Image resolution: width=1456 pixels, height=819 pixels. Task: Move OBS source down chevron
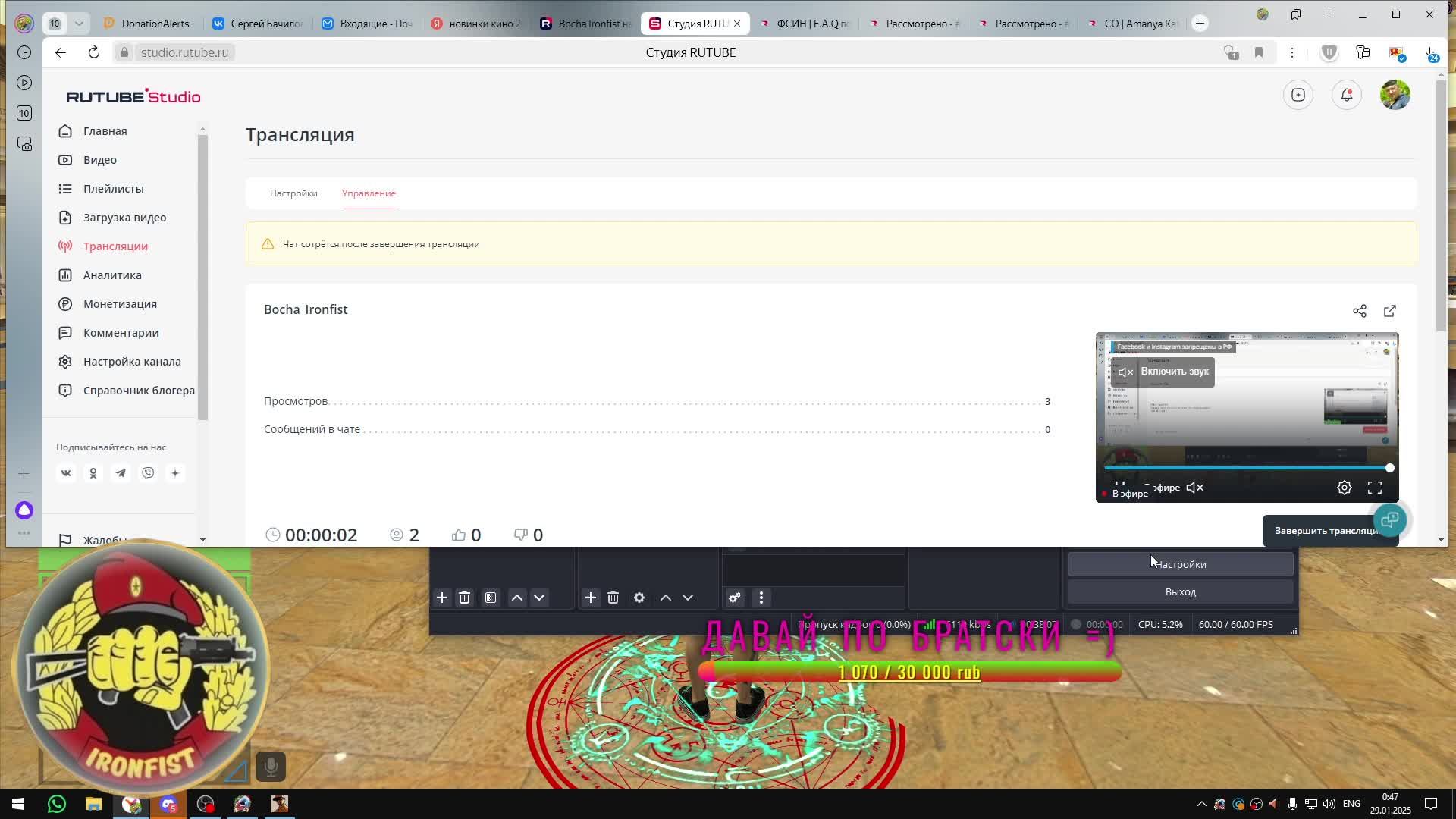tap(688, 598)
